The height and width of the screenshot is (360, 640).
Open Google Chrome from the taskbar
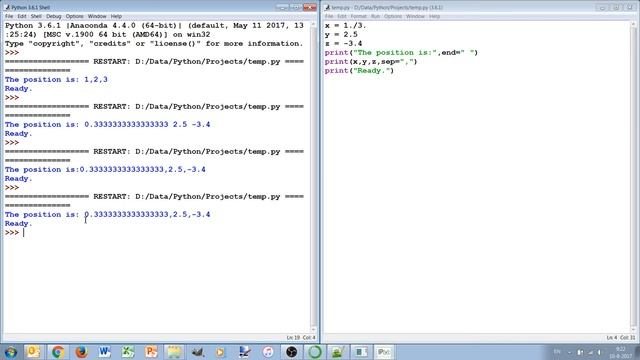pyautogui.click(x=58, y=352)
